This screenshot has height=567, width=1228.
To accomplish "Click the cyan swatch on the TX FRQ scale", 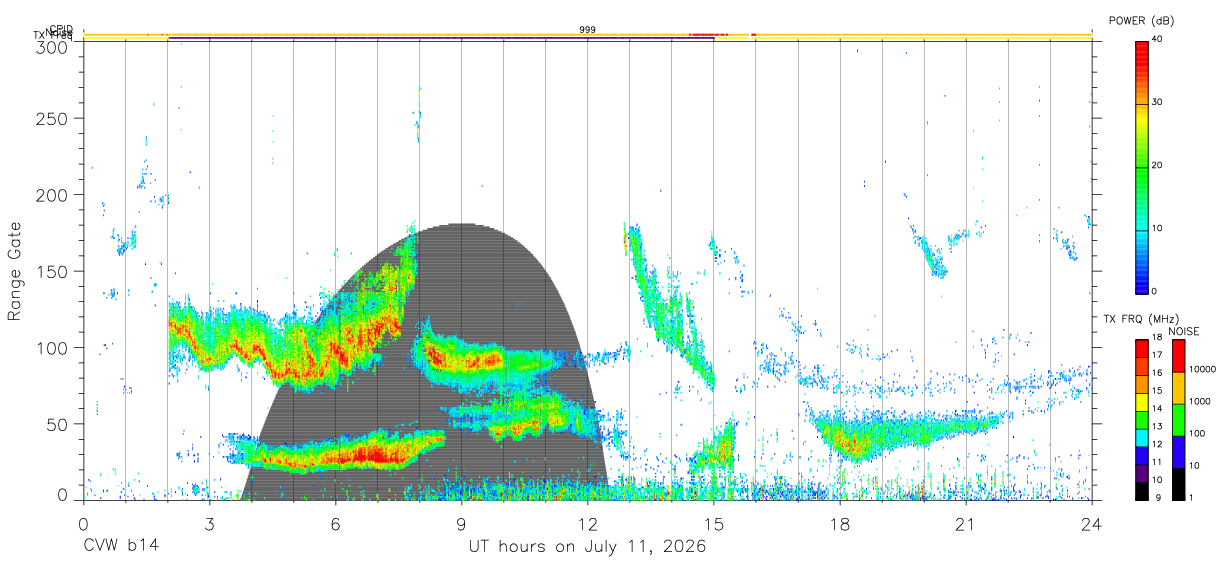I will tap(1142, 439).
